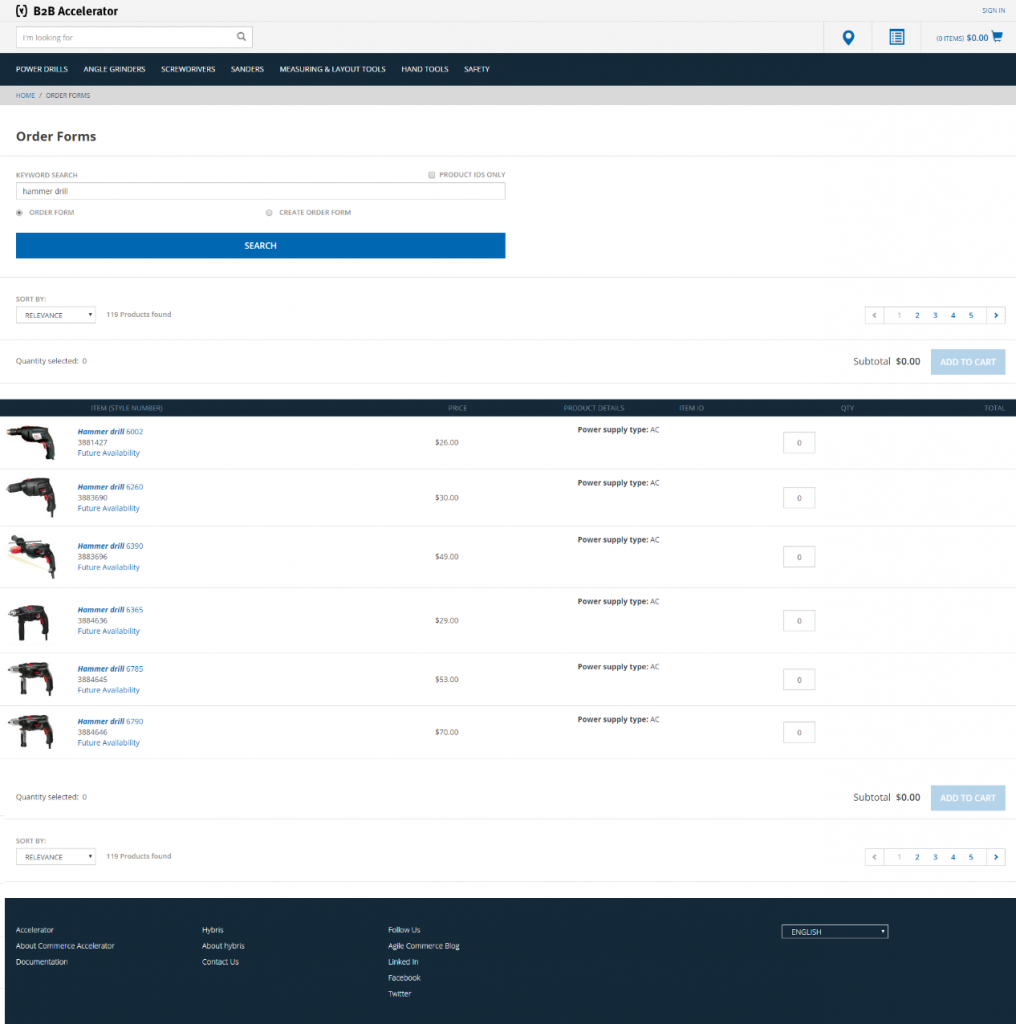Open the quick order list icon
The width and height of the screenshot is (1016, 1024).
[897, 37]
